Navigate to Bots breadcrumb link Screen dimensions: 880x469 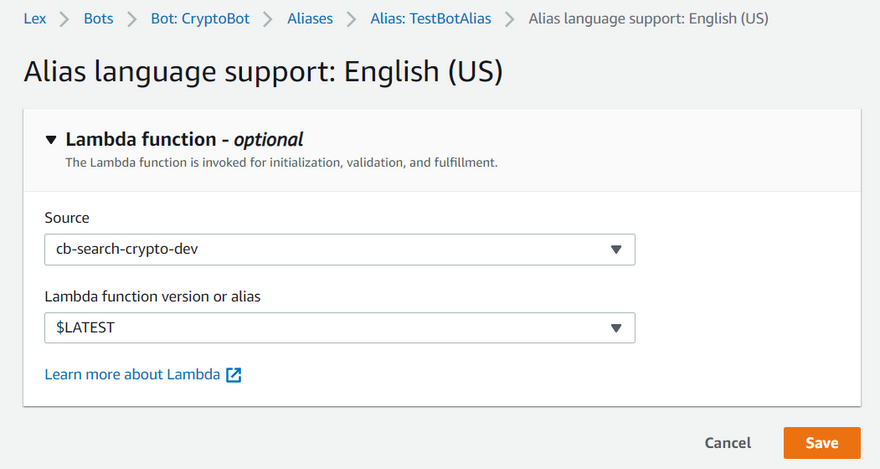(99, 19)
